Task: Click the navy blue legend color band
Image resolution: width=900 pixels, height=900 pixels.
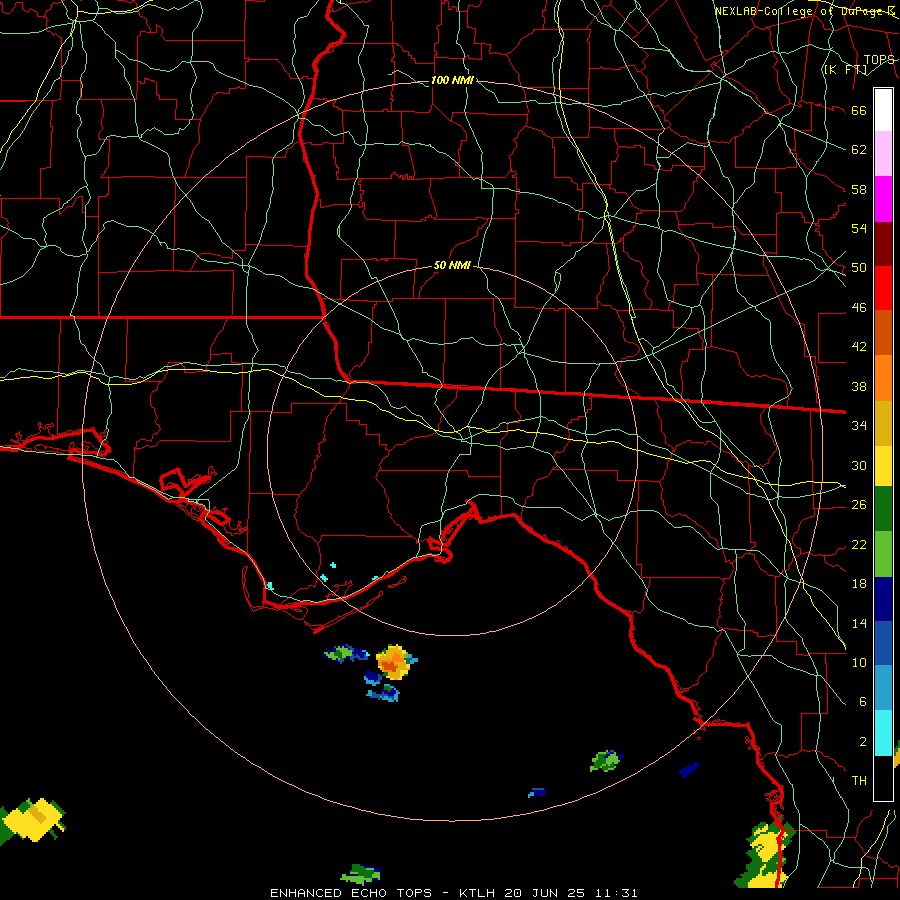Action: 883,599
